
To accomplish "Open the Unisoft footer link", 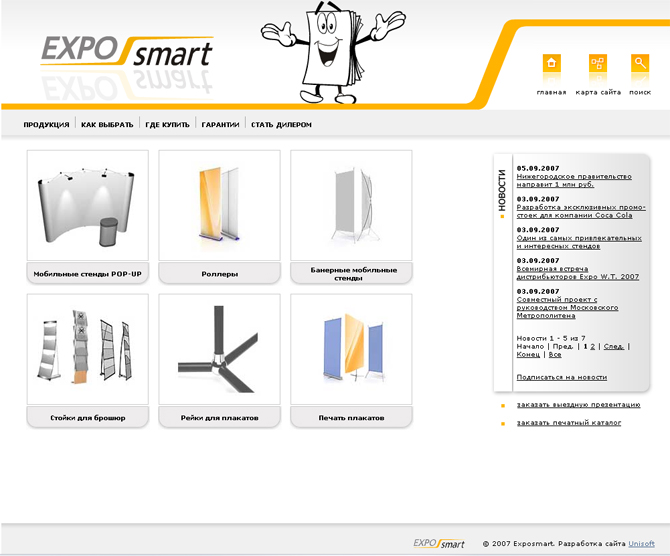I will pyautogui.click(x=641, y=544).
